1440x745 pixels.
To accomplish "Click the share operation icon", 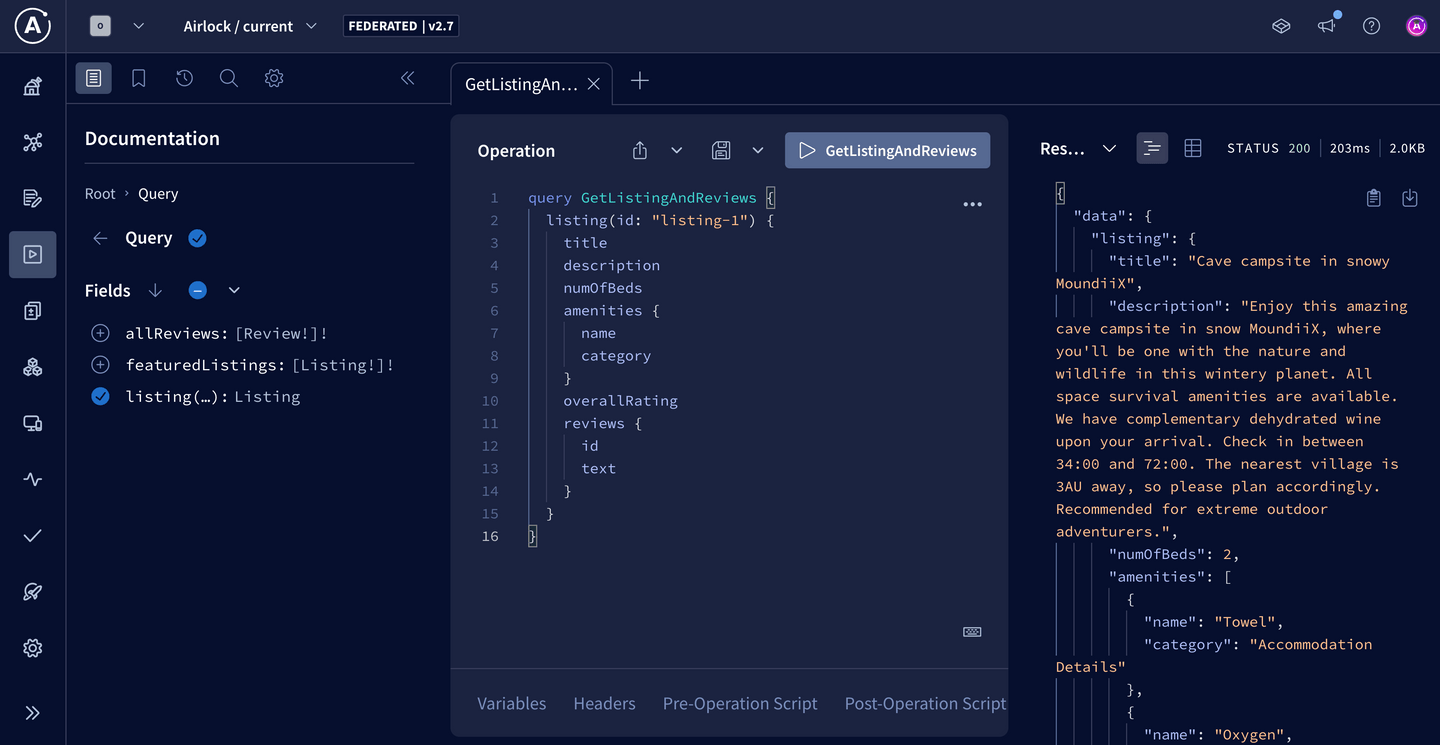I will tap(640, 151).
